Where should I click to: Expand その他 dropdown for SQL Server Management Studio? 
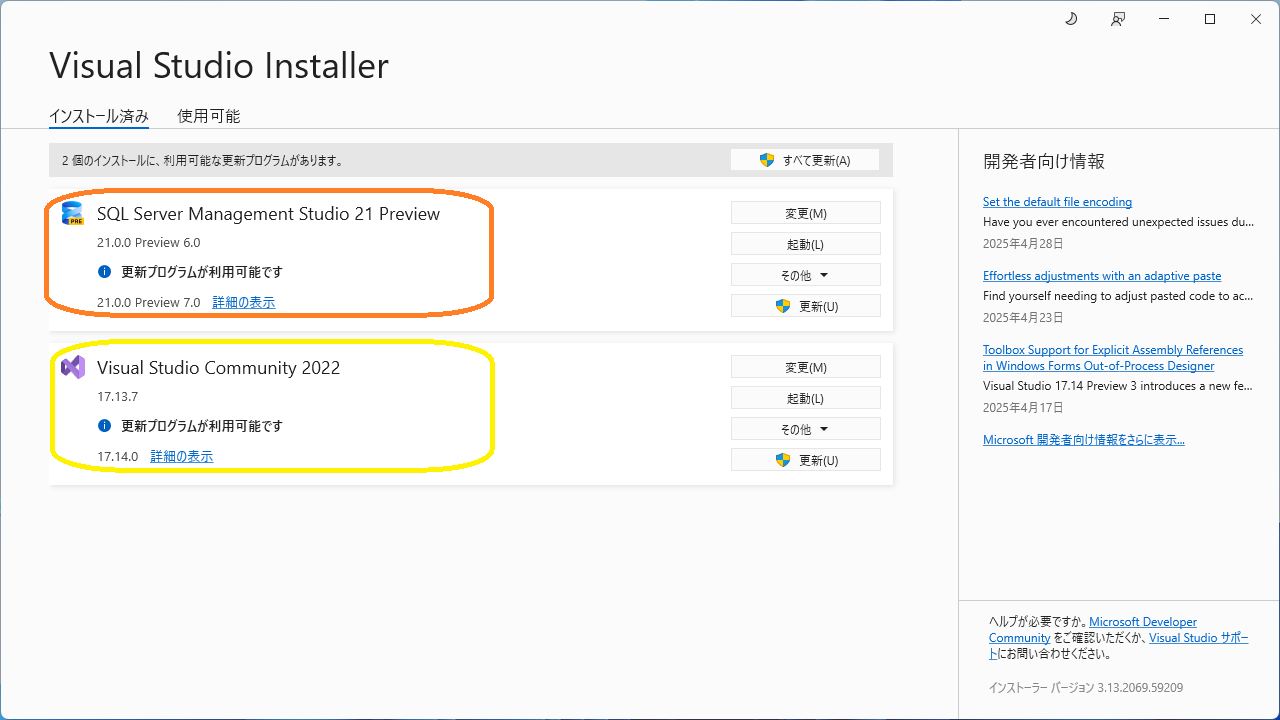click(806, 275)
